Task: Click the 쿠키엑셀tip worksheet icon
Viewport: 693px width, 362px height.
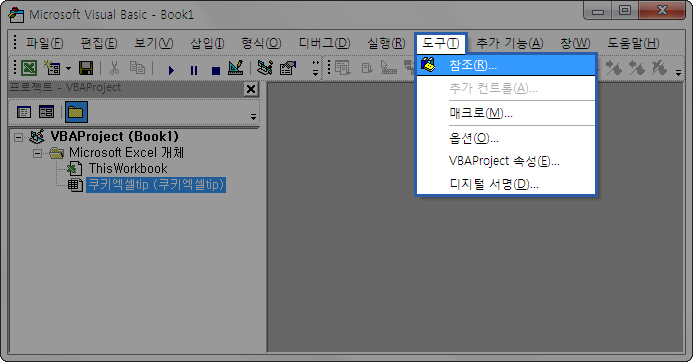Action: [x=75, y=185]
